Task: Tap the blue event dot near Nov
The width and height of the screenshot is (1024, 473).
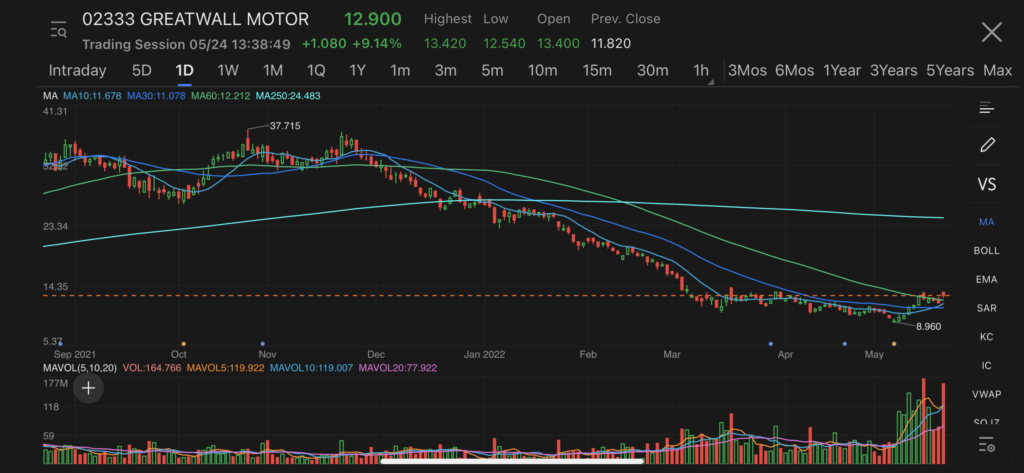Action: point(263,344)
